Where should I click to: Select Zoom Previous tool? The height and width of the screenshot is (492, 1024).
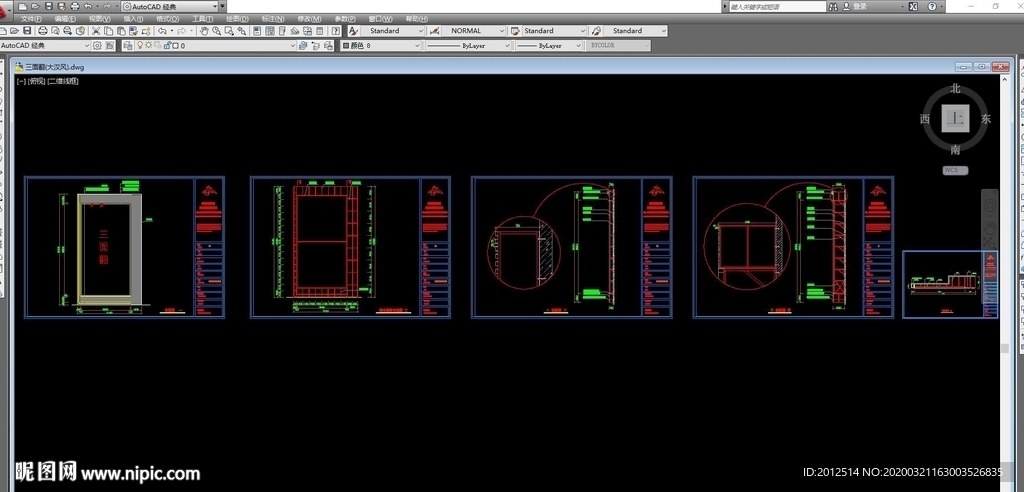tap(242, 31)
